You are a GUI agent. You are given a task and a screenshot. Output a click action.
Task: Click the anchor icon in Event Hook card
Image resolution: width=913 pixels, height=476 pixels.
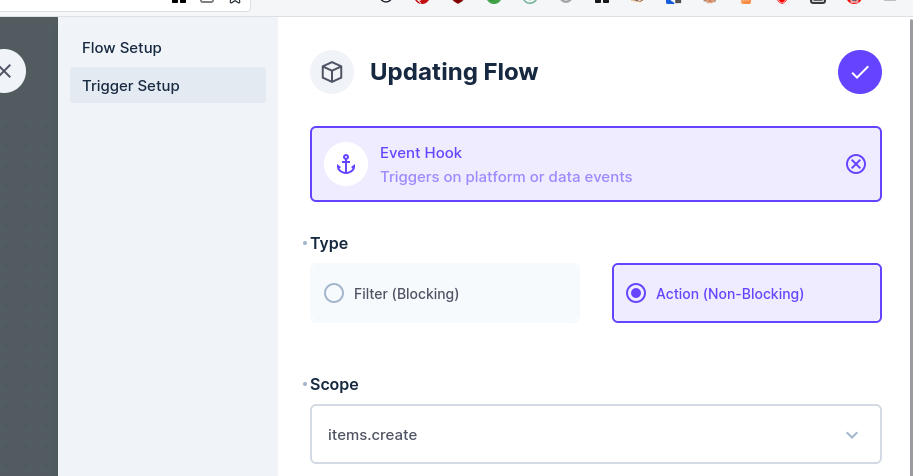click(x=346, y=164)
